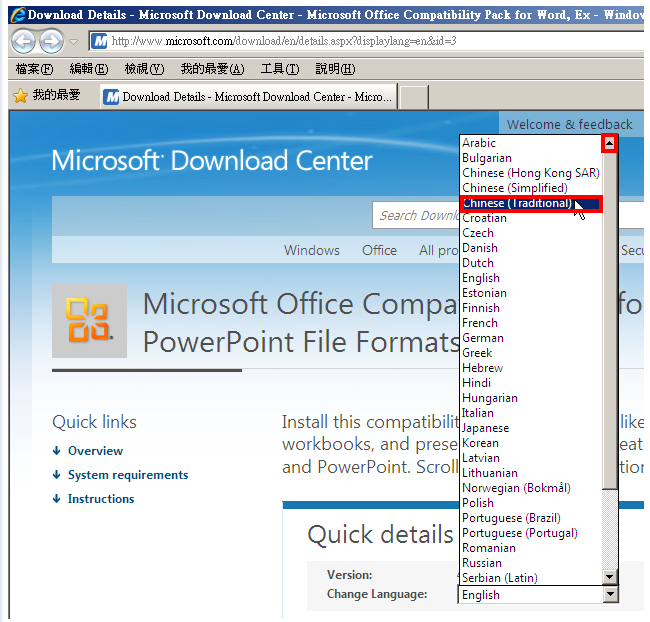The height and width of the screenshot is (622, 650).
Task: Choose Chinese (Traditional) language
Action: (x=531, y=203)
